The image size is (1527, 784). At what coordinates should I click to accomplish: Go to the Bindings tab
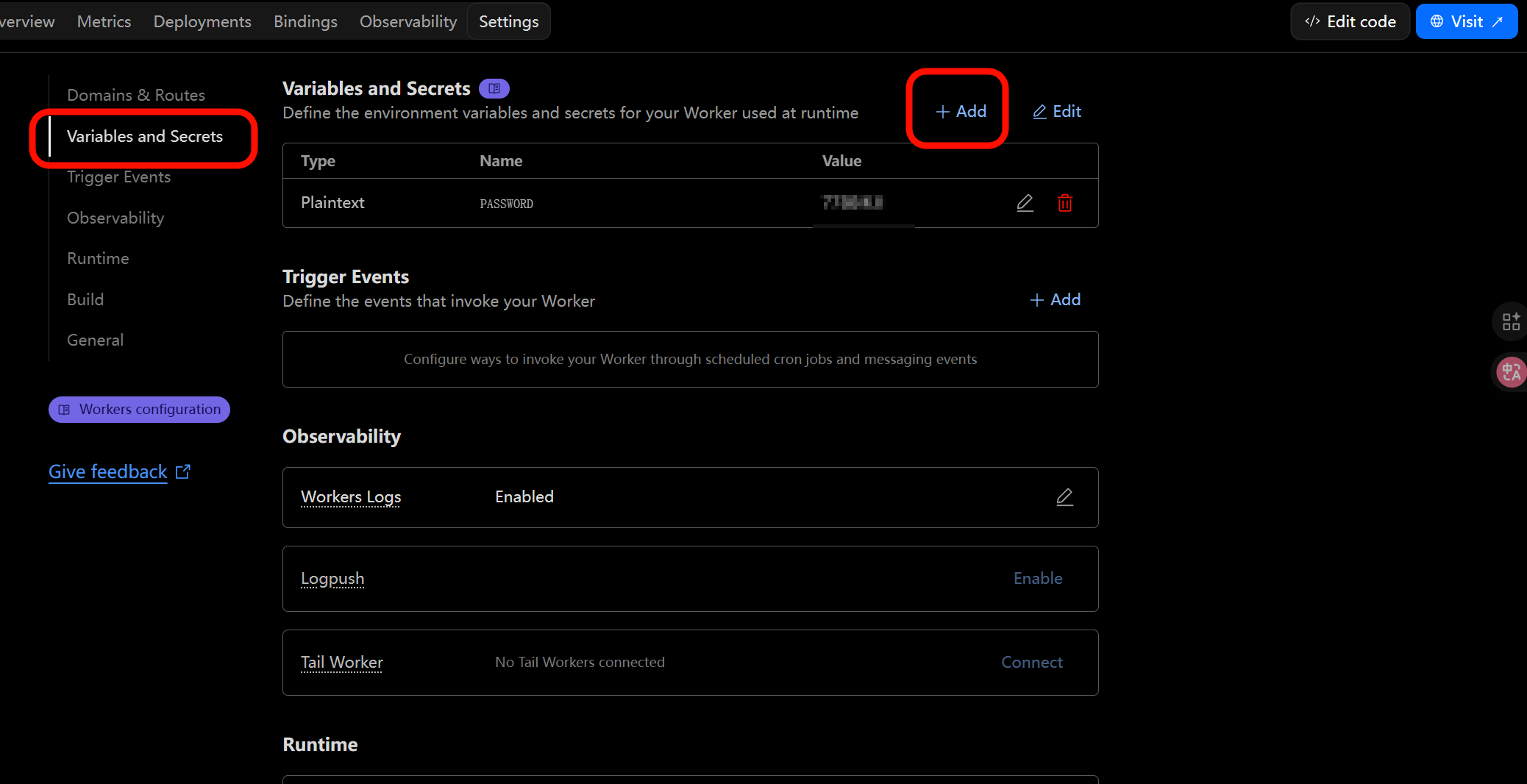(305, 22)
